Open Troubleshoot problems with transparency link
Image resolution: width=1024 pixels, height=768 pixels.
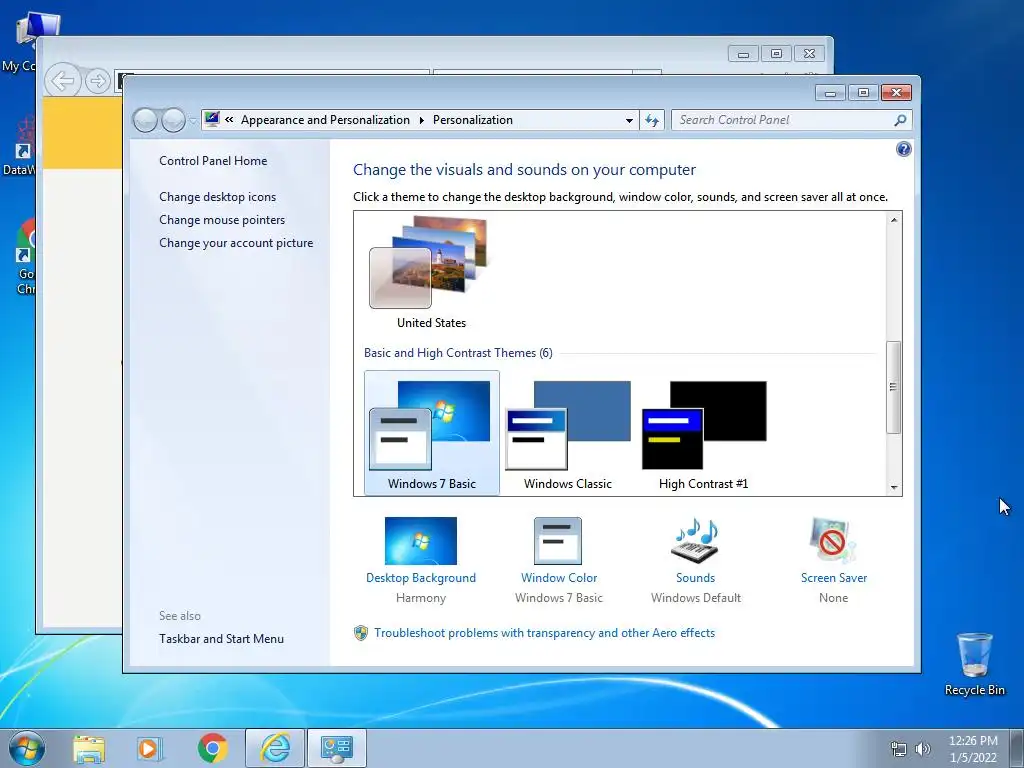(545, 633)
